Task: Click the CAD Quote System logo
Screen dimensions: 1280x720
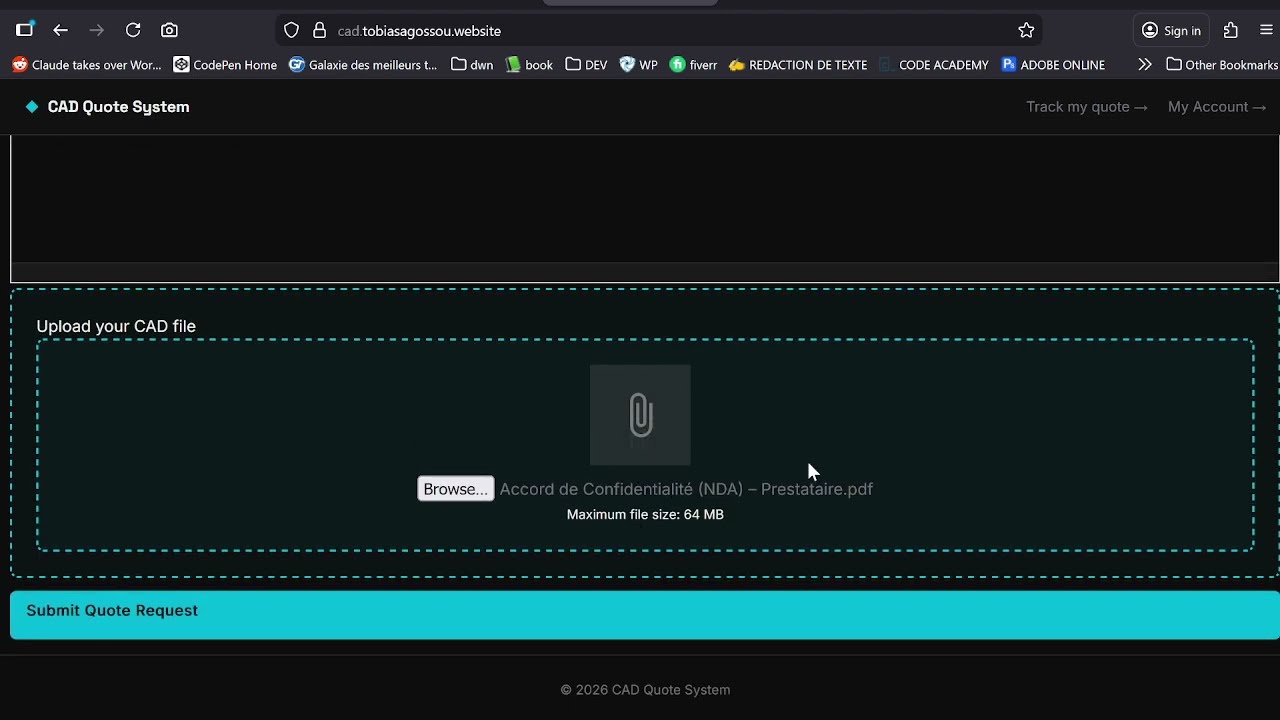Action: 107,107
